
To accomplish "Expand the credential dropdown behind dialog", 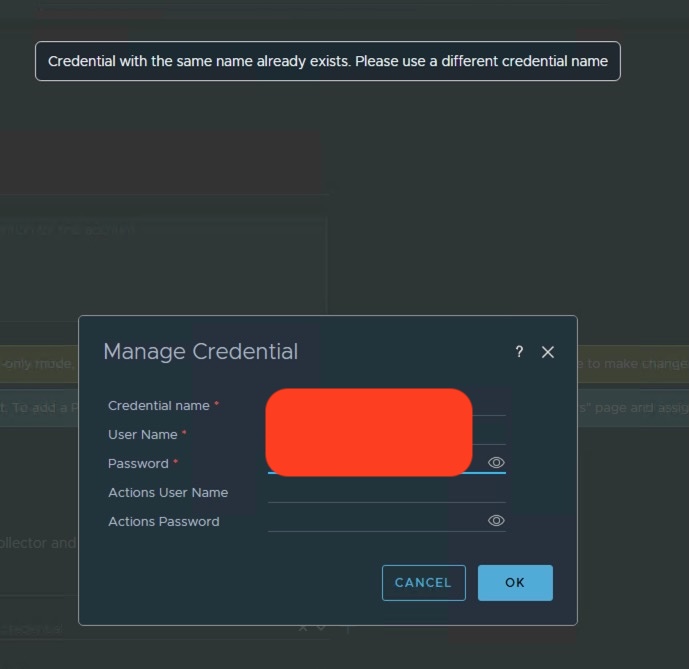I will tap(321, 629).
